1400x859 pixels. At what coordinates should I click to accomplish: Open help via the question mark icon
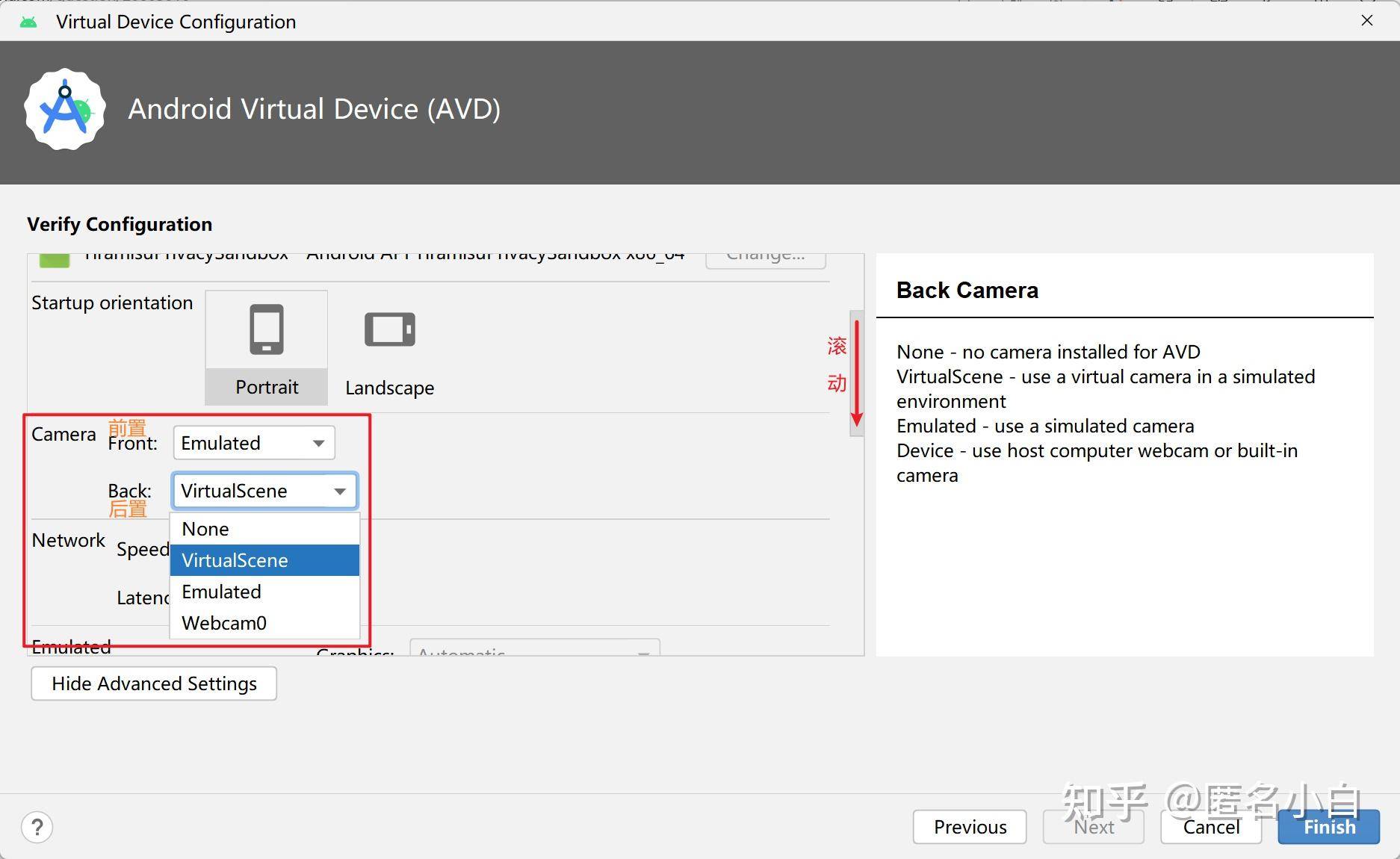click(x=37, y=827)
